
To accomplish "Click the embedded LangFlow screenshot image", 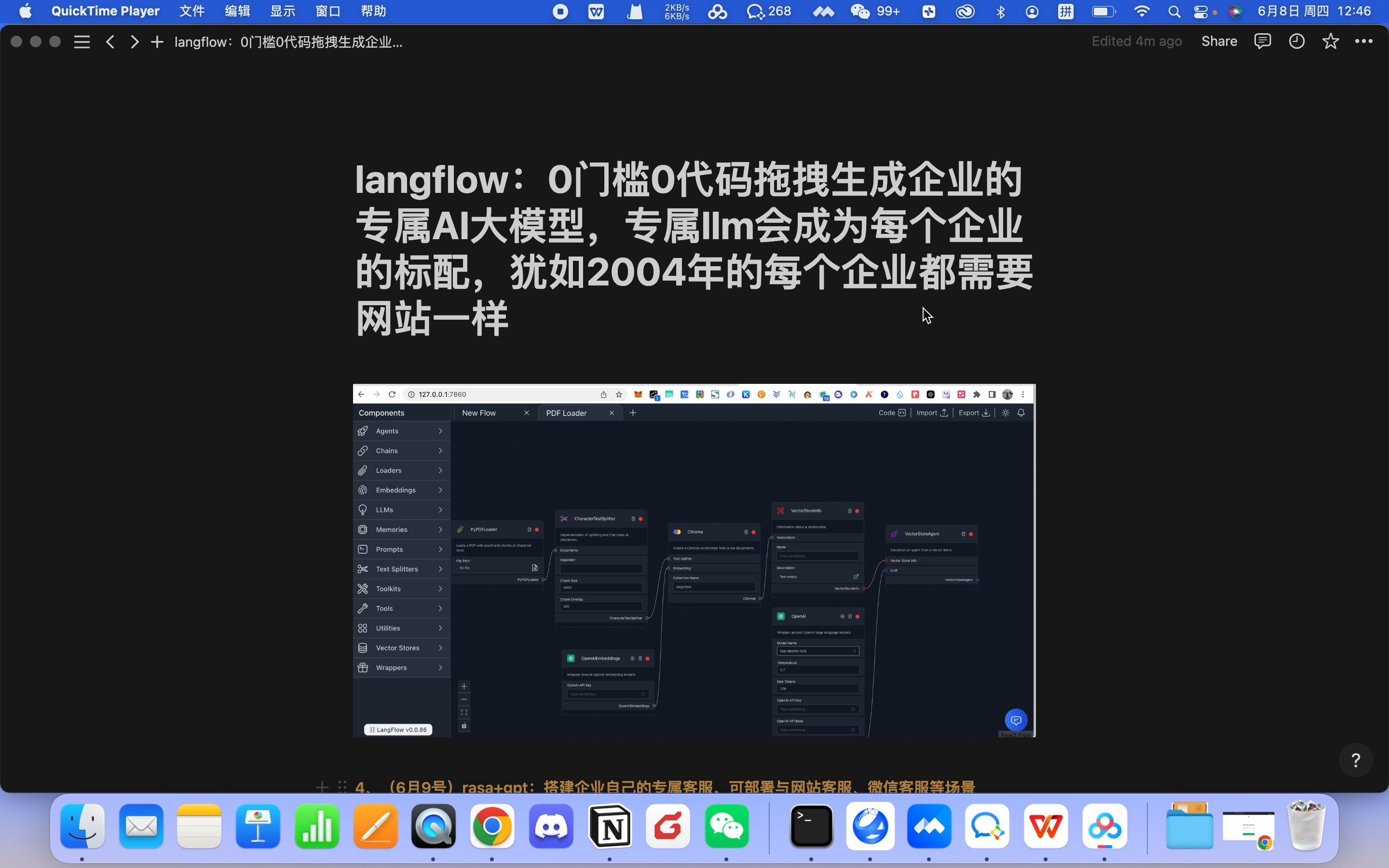I will point(694,560).
